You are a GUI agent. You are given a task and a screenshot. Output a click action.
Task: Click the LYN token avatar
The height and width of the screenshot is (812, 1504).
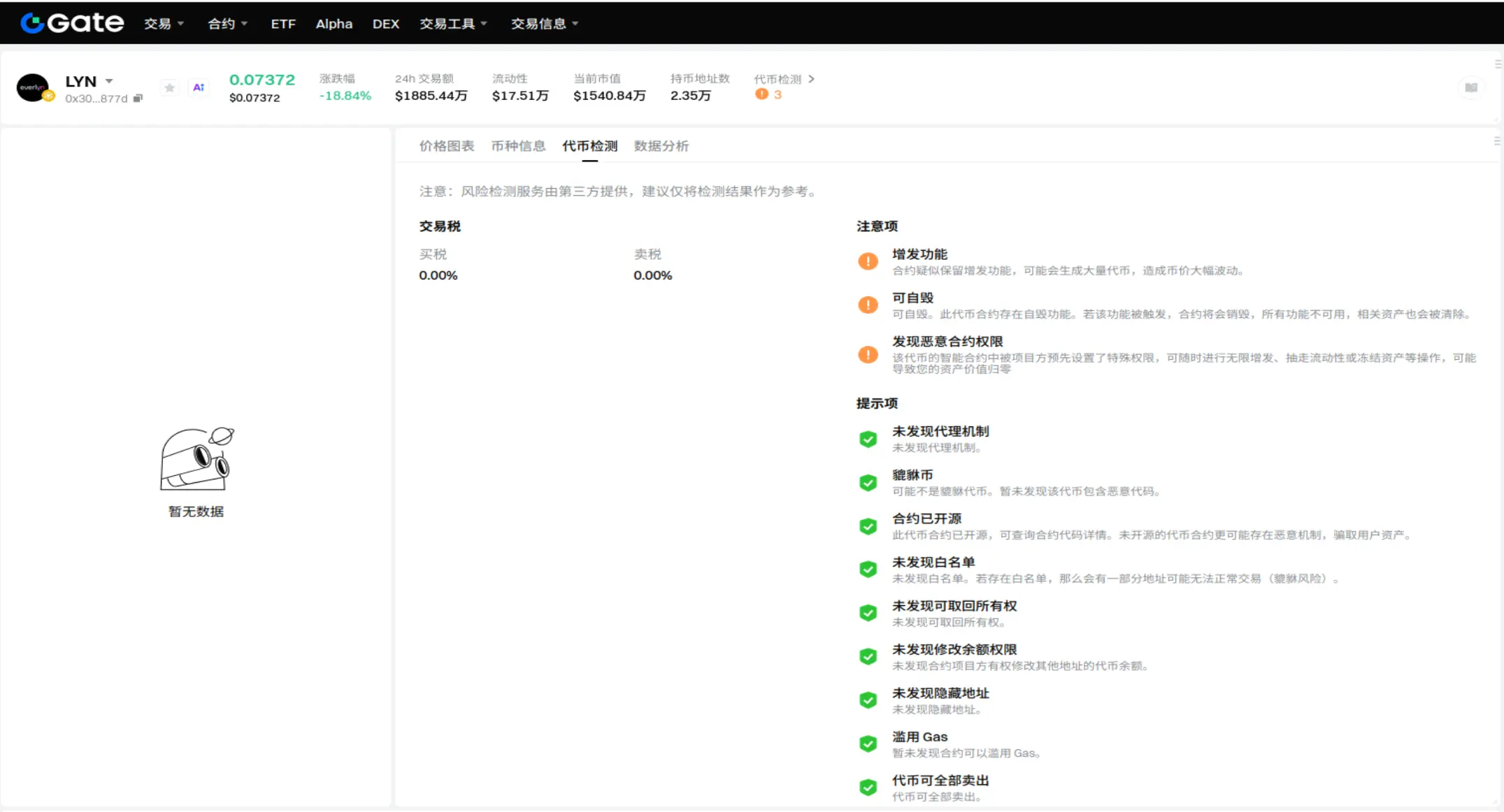33,88
